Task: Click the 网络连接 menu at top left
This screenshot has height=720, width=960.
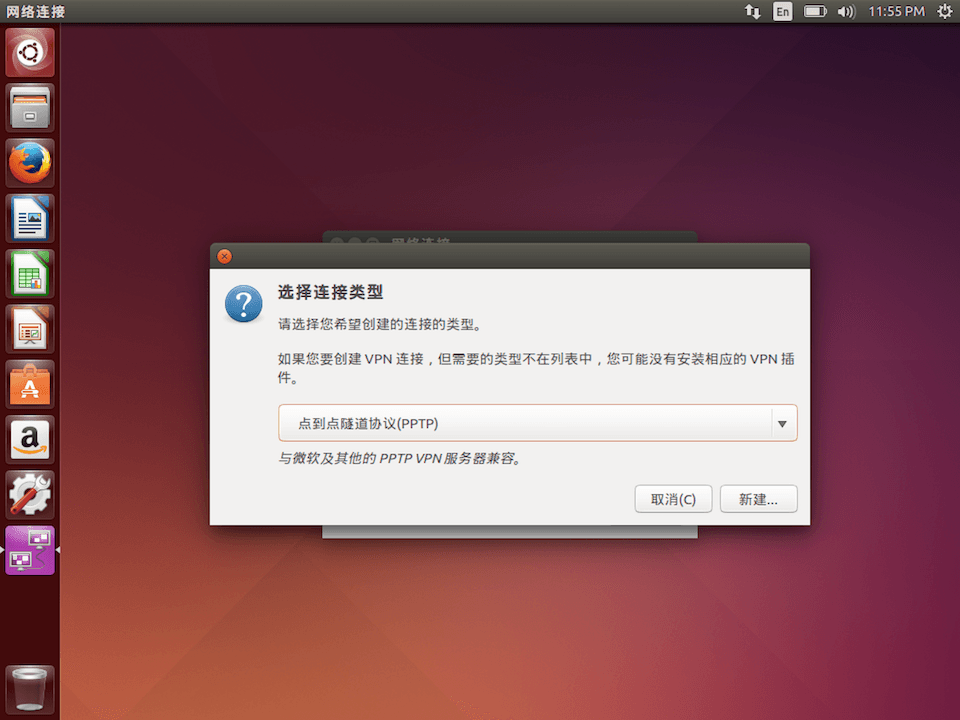Action: pos(34,11)
